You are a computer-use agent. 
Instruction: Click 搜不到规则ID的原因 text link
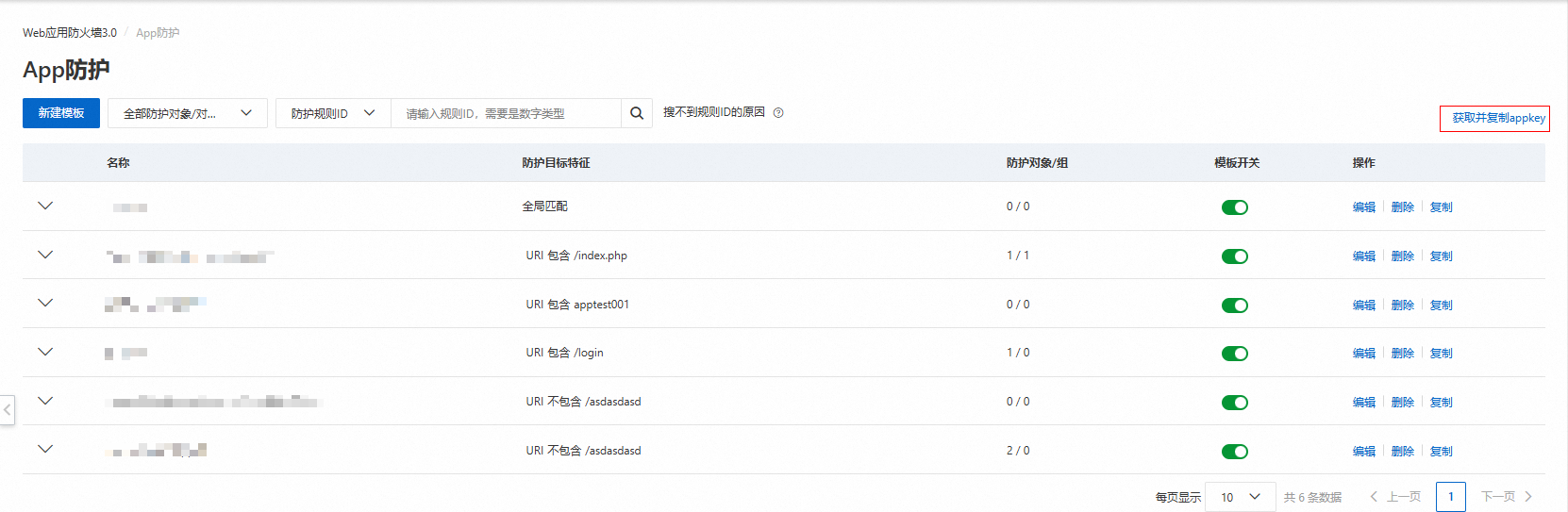pos(713,112)
